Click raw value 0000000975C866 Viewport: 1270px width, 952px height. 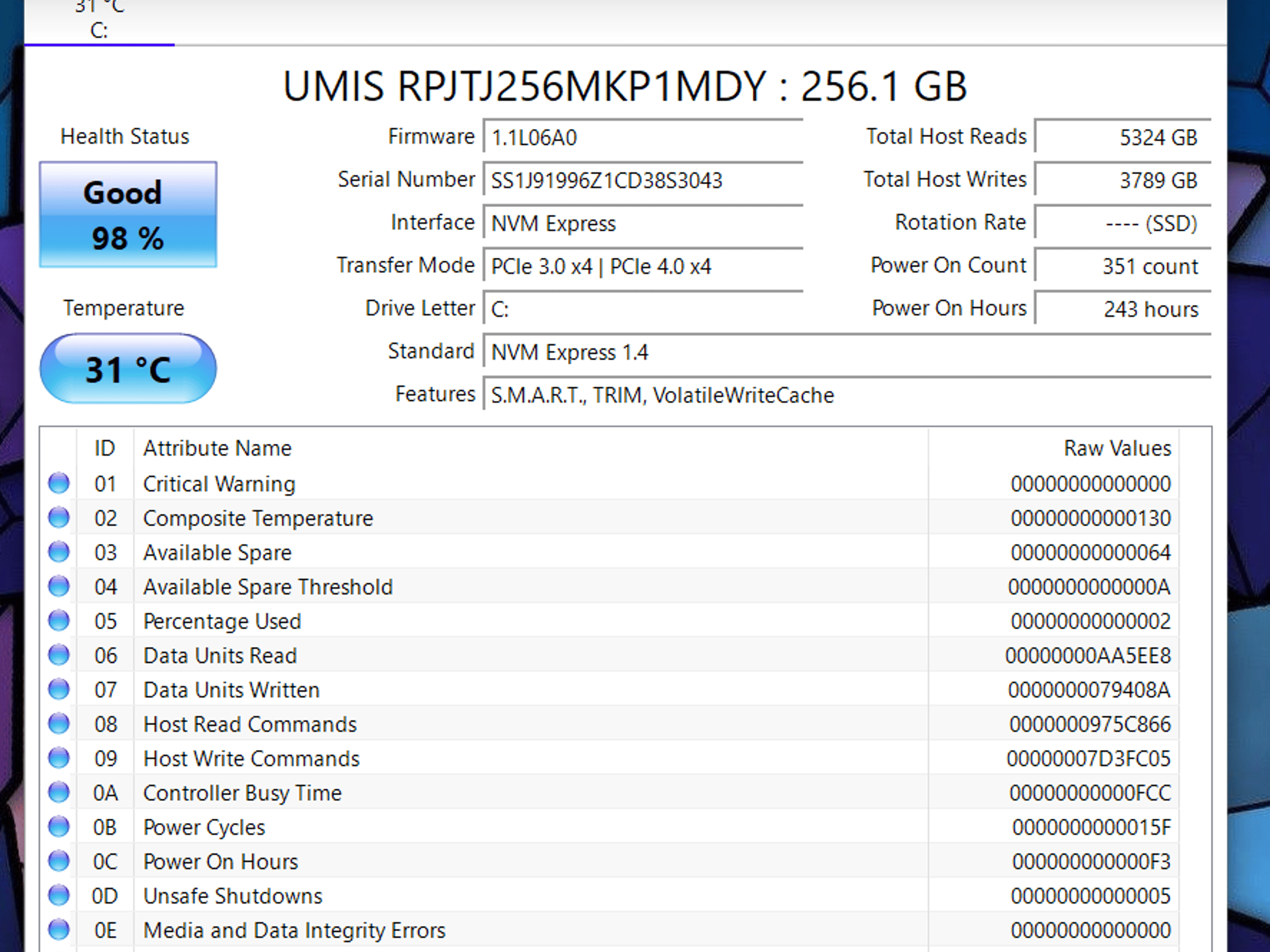(x=1090, y=725)
